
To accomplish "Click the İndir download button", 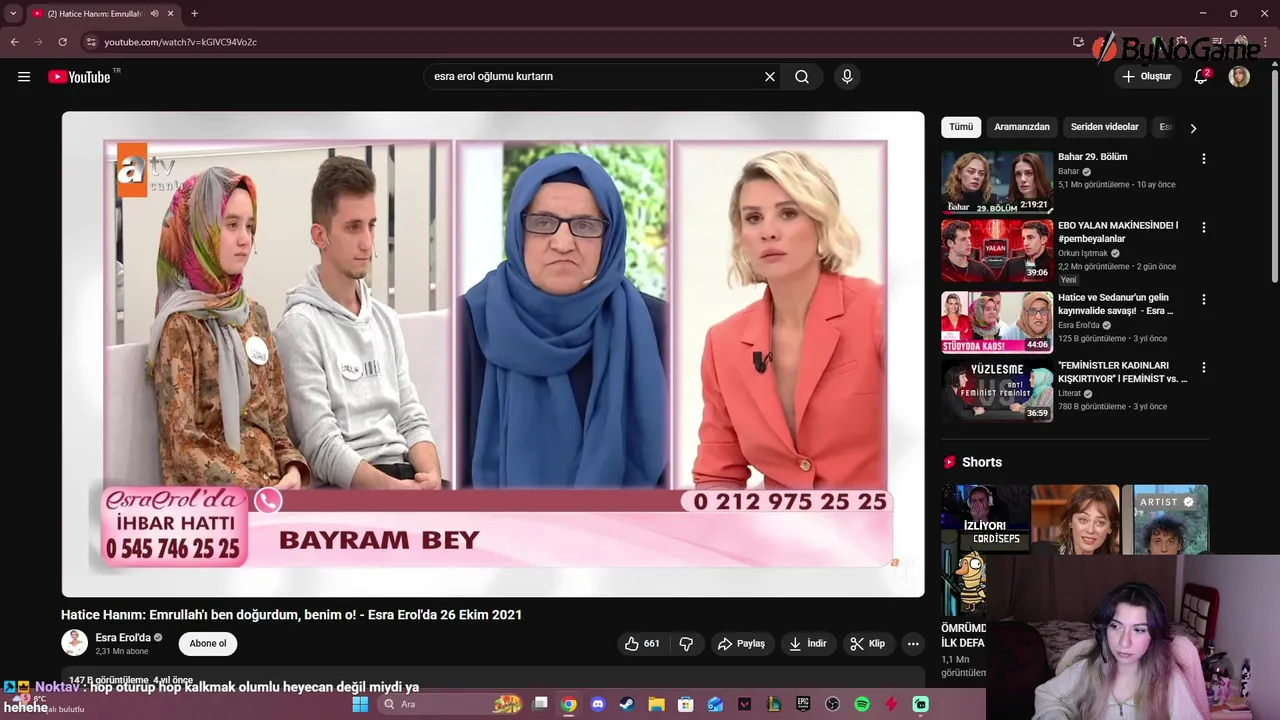I will 808,643.
